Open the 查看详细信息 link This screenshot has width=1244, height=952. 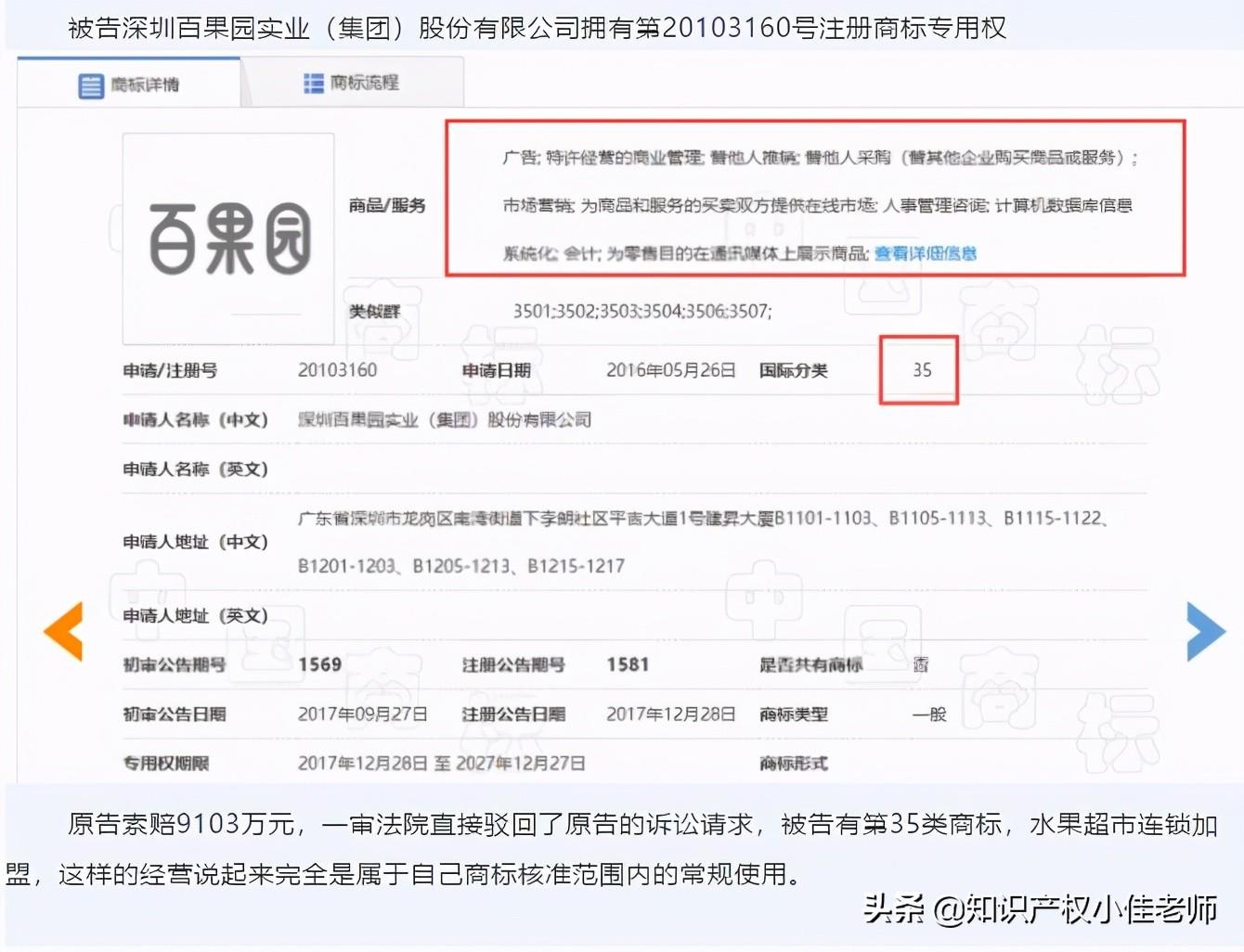925,253
